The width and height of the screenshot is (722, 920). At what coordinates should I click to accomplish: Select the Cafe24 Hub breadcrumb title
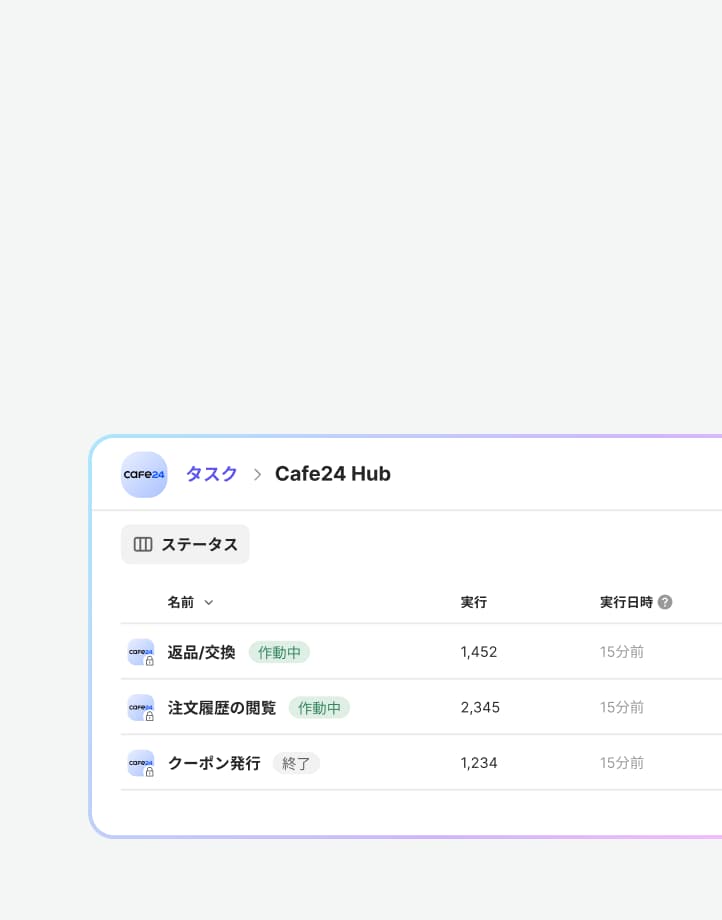tap(332, 474)
